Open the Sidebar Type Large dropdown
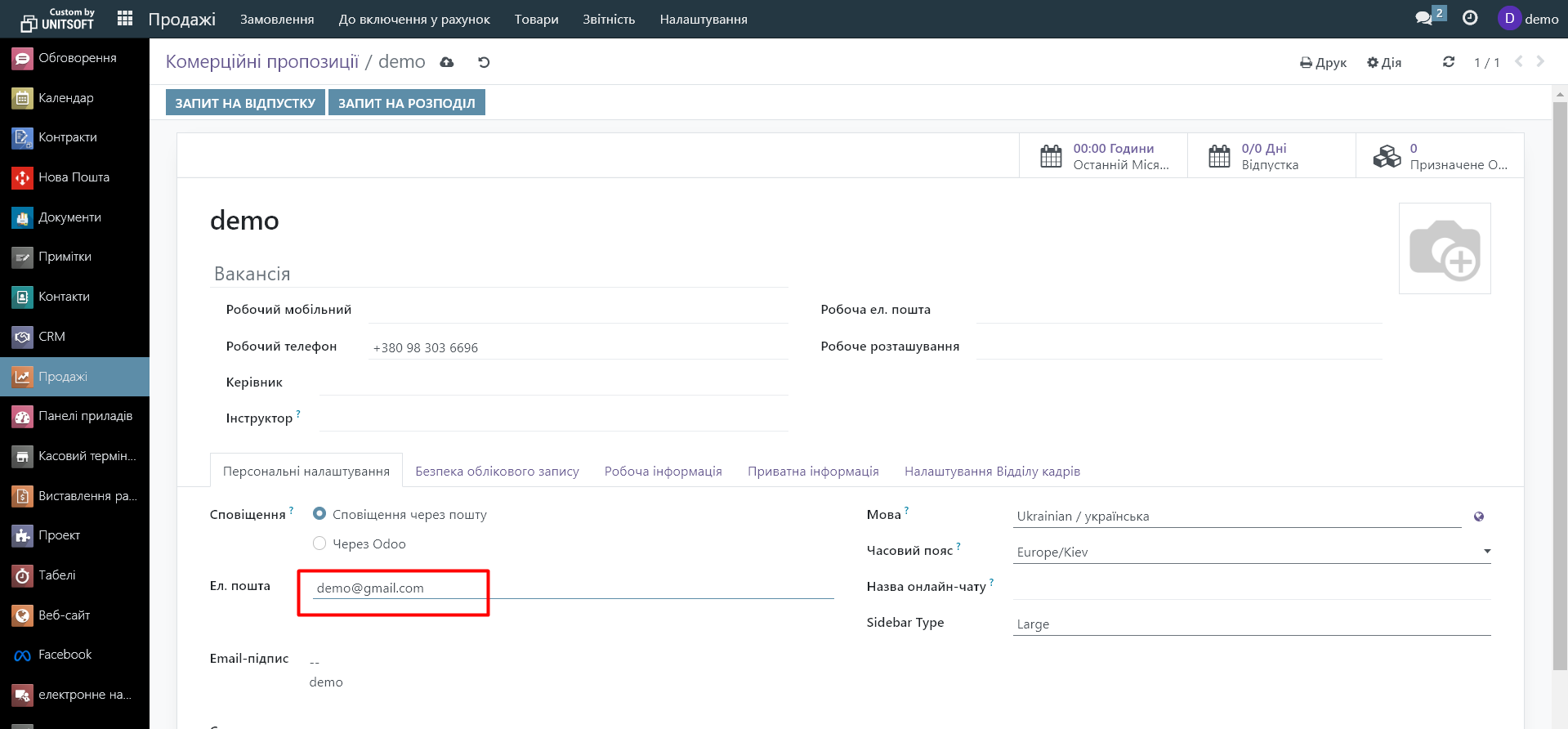1568x729 pixels. tap(1250, 624)
